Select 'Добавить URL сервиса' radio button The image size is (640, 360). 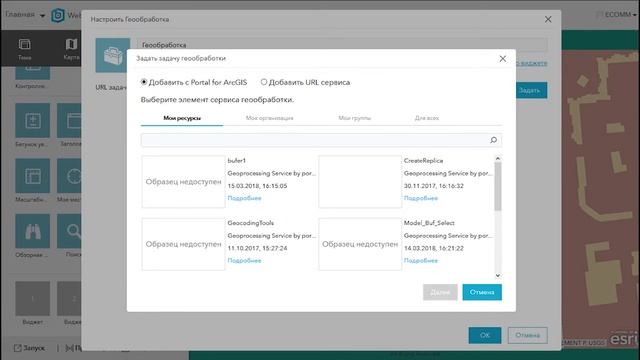click(x=264, y=82)
